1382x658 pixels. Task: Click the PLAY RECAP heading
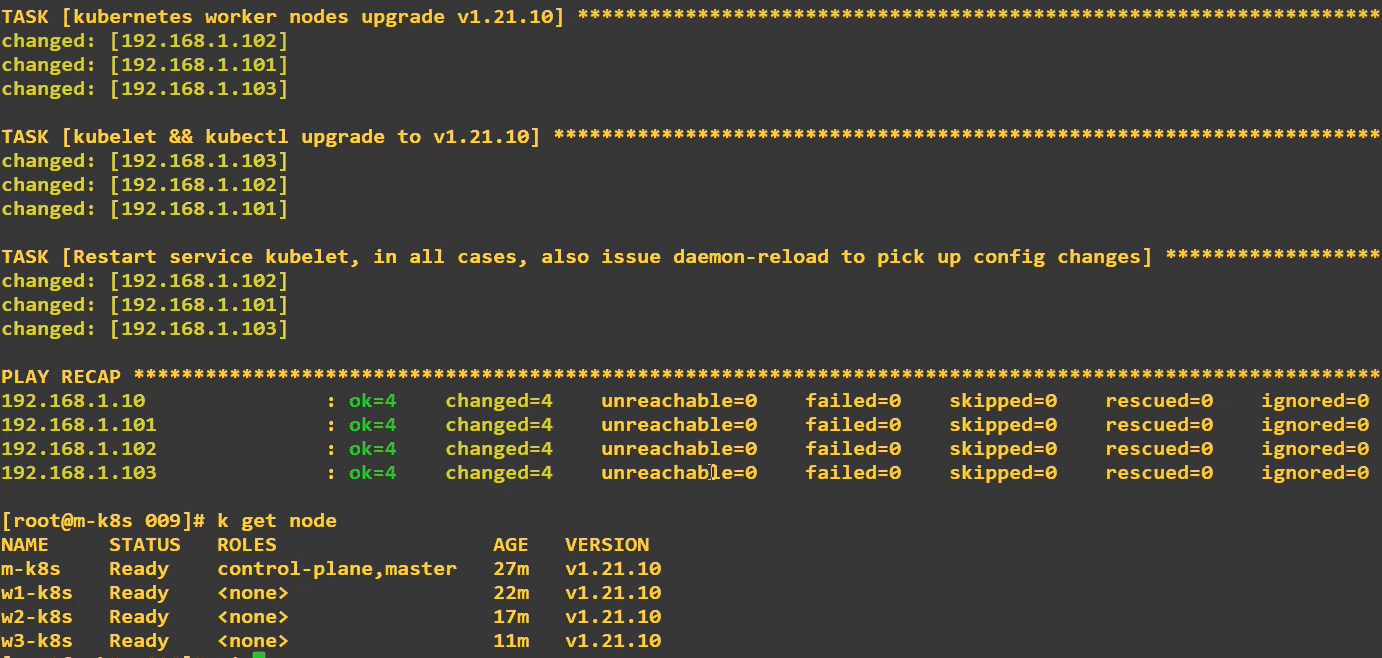click(61, 377)
